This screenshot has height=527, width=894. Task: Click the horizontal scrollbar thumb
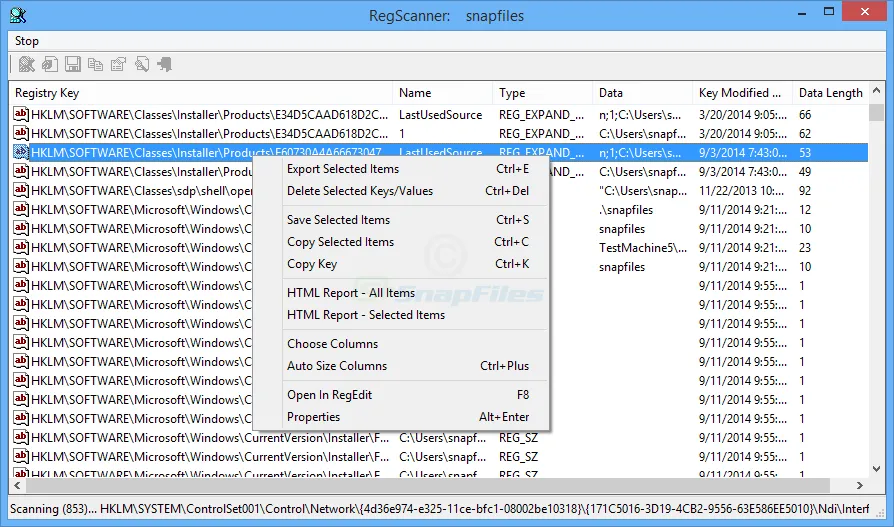click(x=427, y=485)
